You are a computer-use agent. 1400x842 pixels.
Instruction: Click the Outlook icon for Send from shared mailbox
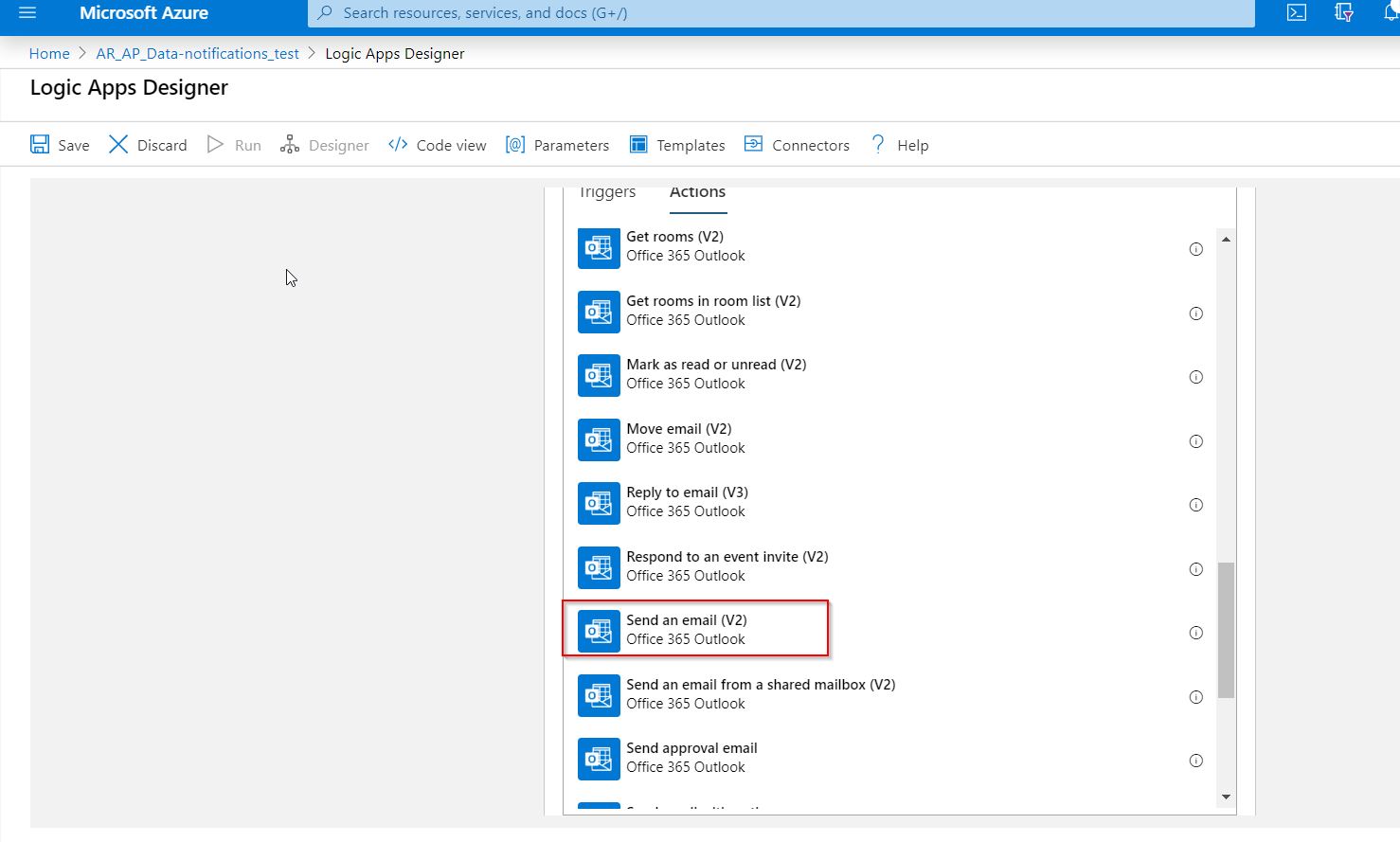(x=599, y=696)
